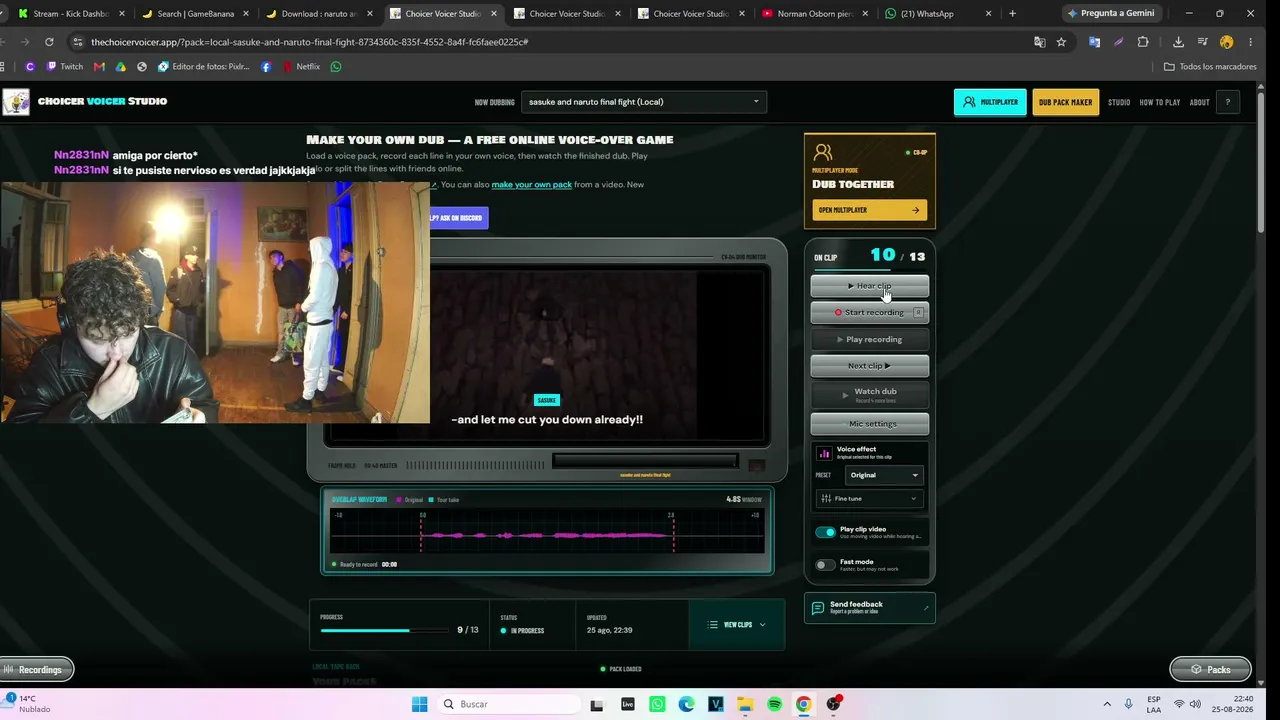Click Play recording
Screen dimensions: 1280x720
click(869, 339)
